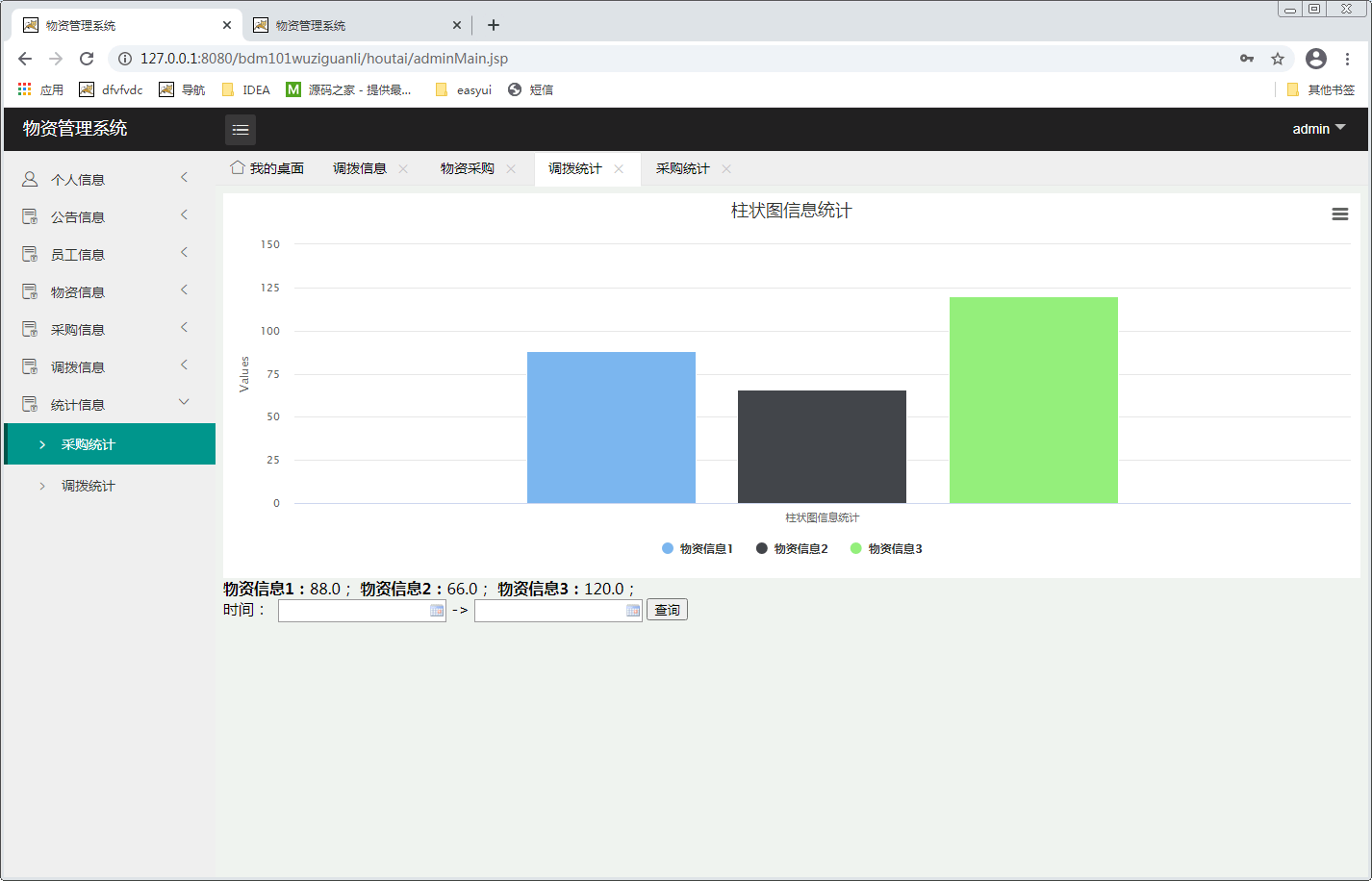The image size is (1372, 881).
Task: Click the green 物资信息3 bar
Action: point(1033,400)
